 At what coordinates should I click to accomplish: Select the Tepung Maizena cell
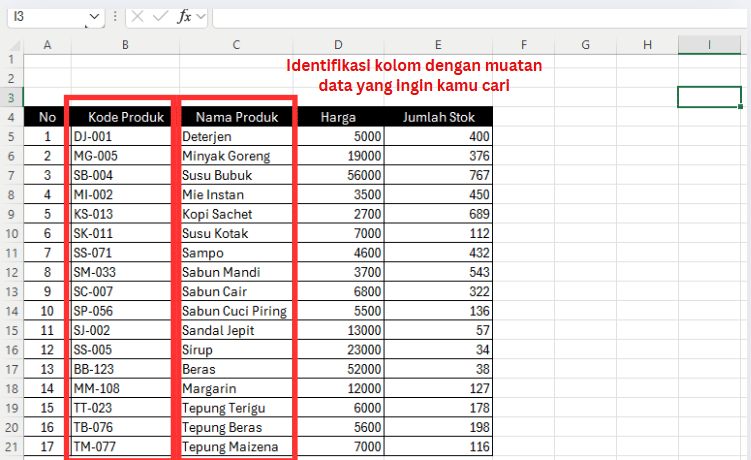[236, 447]
